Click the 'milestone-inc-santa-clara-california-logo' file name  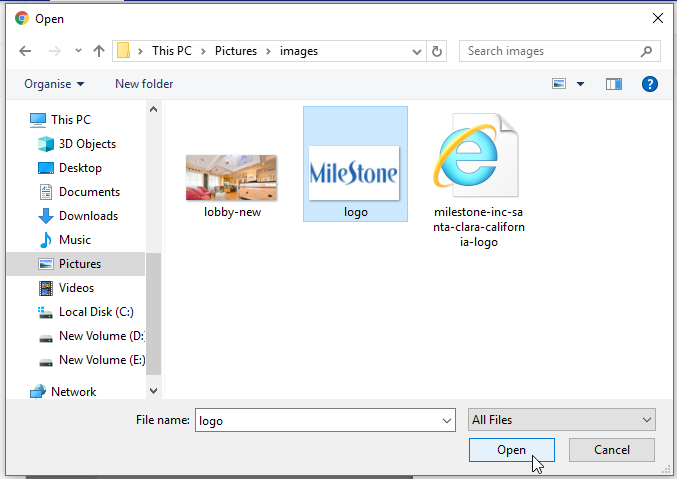click(x=479, y=227)
